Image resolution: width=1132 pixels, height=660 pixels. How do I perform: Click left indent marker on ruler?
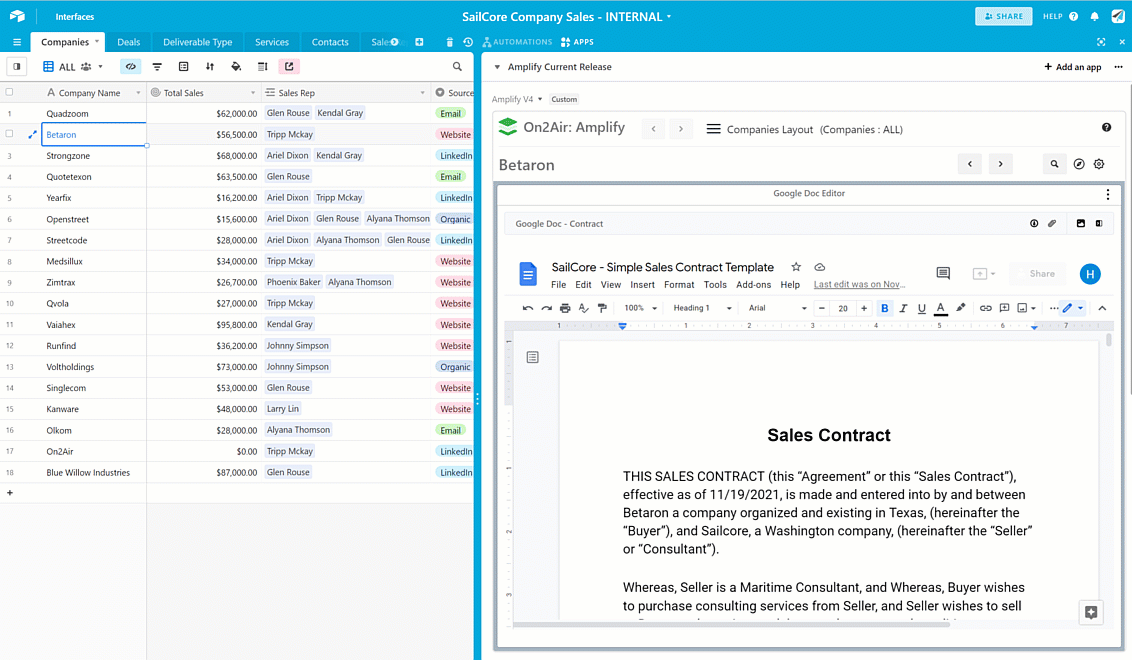[x=622, y=327]
